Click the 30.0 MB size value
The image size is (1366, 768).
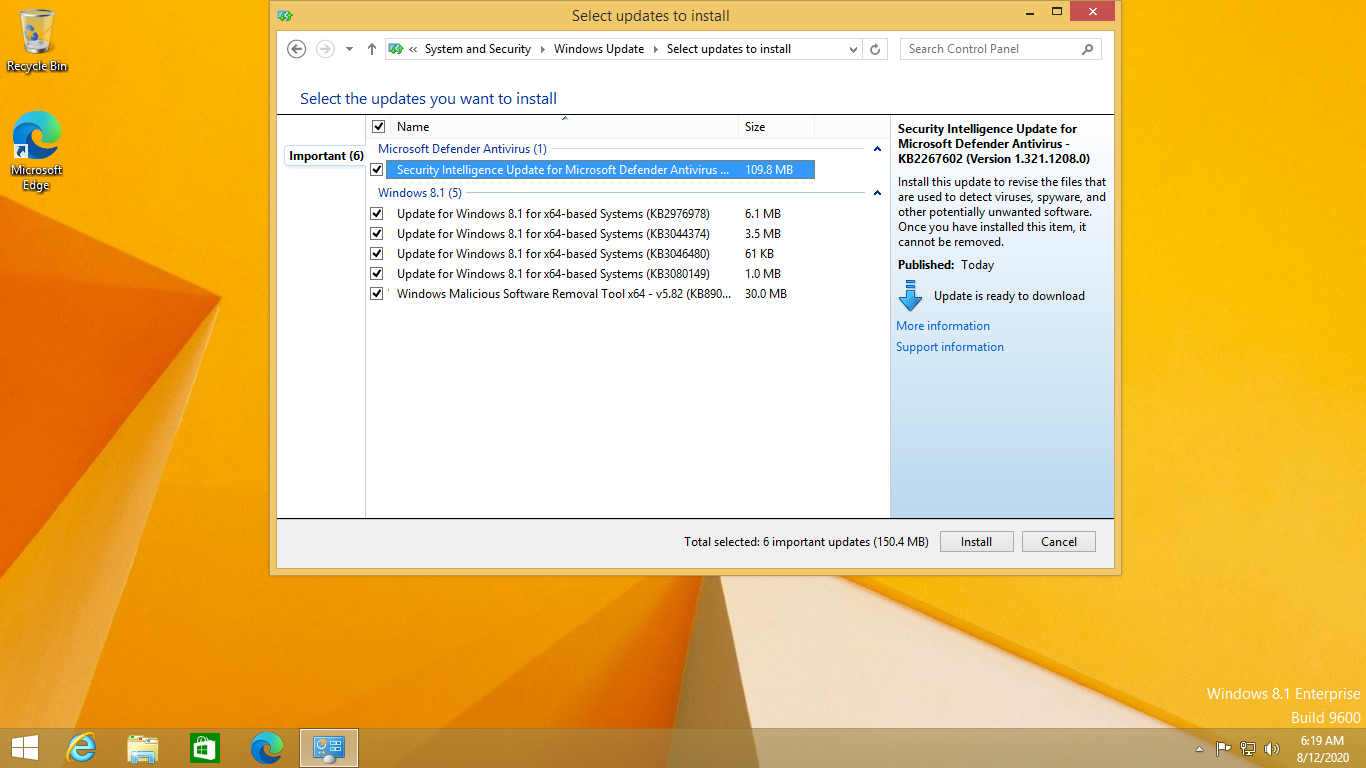coord(766,294)
